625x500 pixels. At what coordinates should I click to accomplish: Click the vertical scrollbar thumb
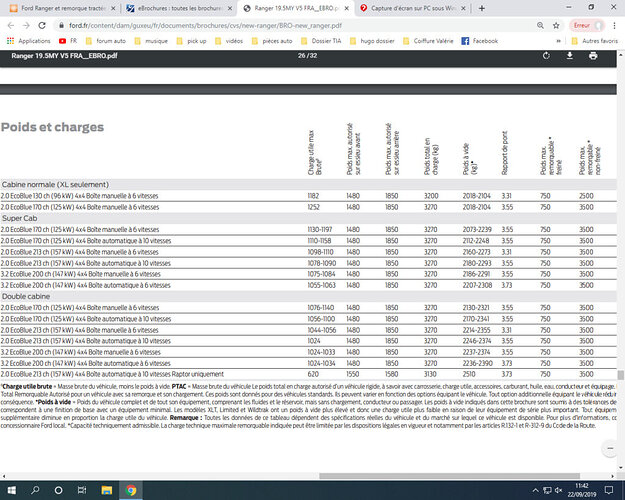tap(621, 375)
